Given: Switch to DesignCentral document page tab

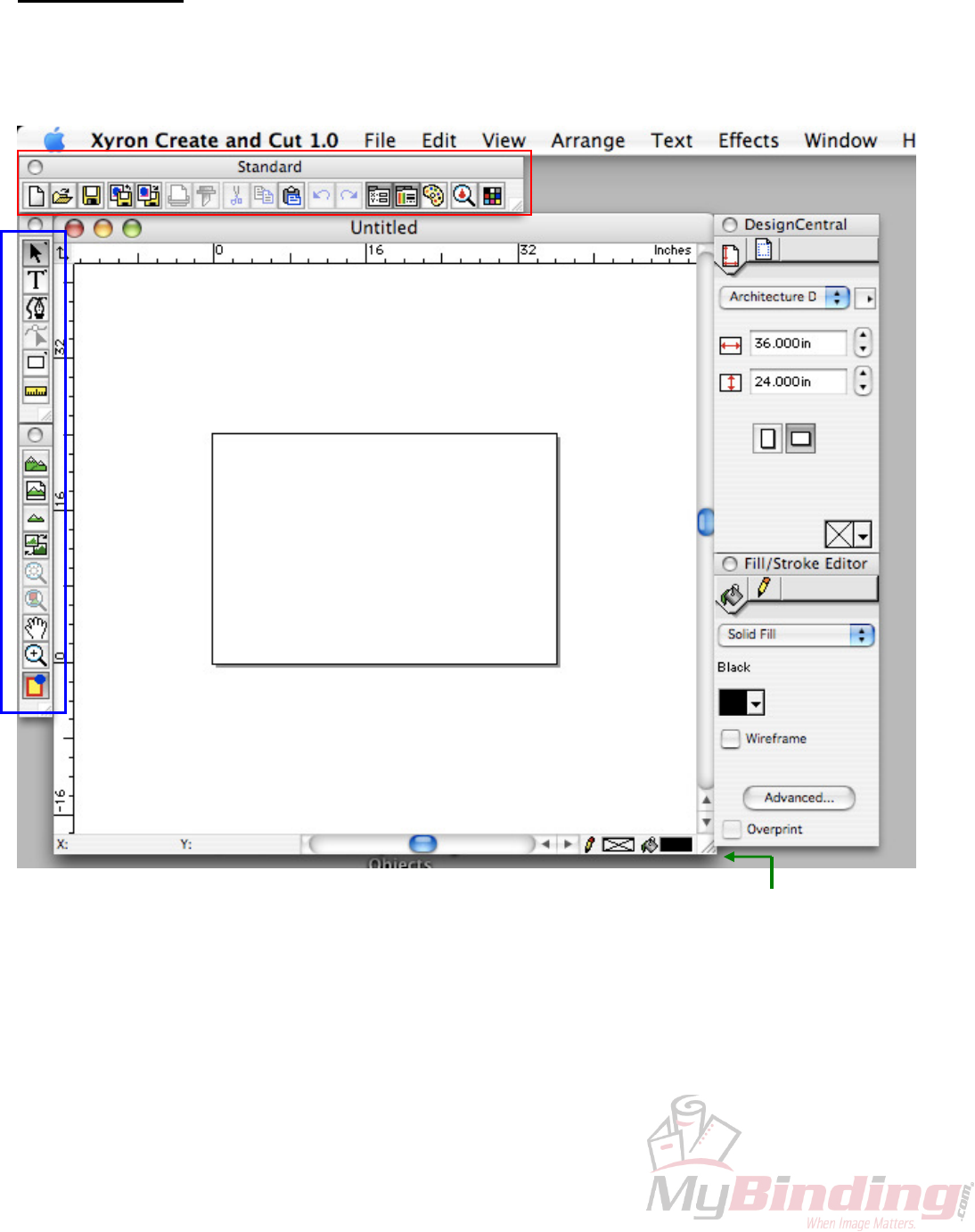Looking at the screenshot, I should (x=731, y=256).
